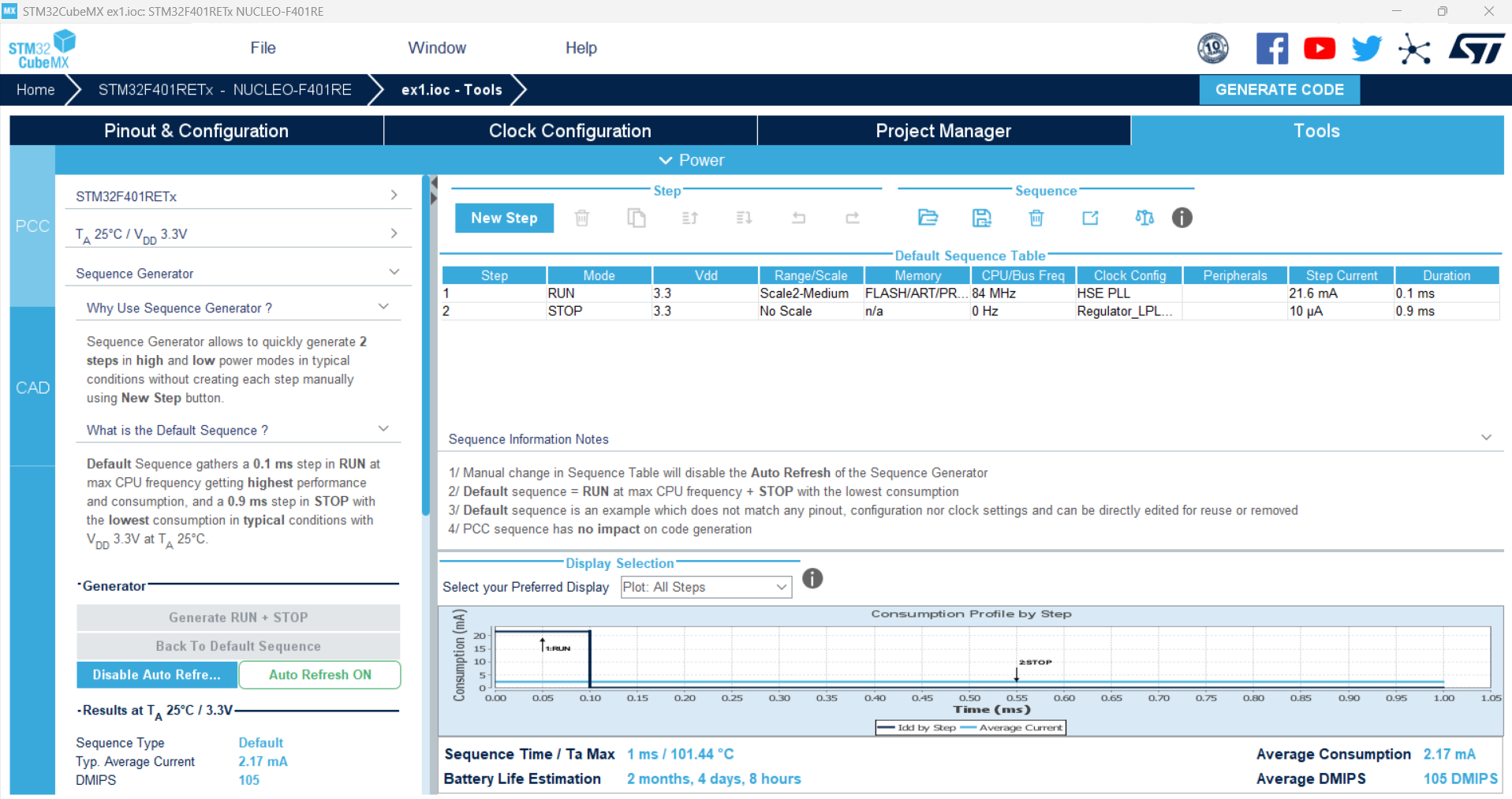This screenshot has width=1512, height=799.
Task: Open the Window menu
Action: click(437, 48)
